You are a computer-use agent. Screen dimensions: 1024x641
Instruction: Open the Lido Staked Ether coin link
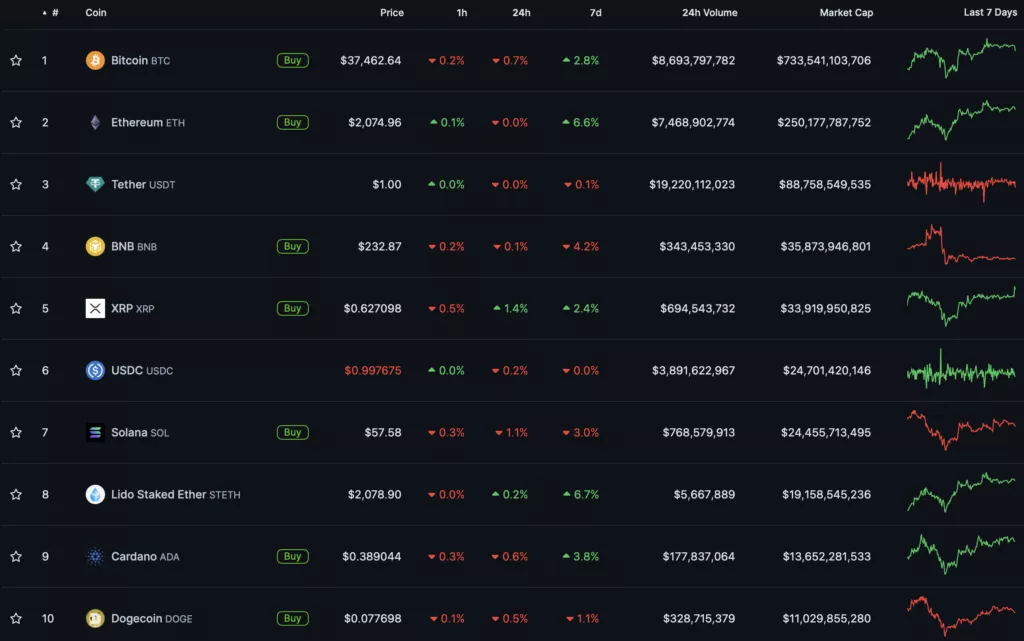click(158, 494)
